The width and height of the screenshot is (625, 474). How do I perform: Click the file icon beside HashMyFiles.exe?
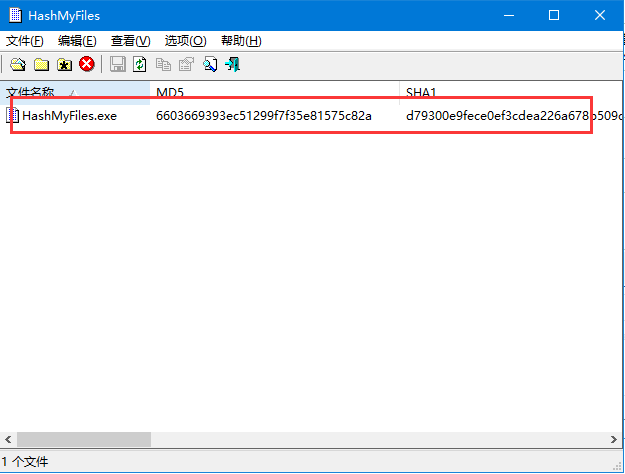13,115
